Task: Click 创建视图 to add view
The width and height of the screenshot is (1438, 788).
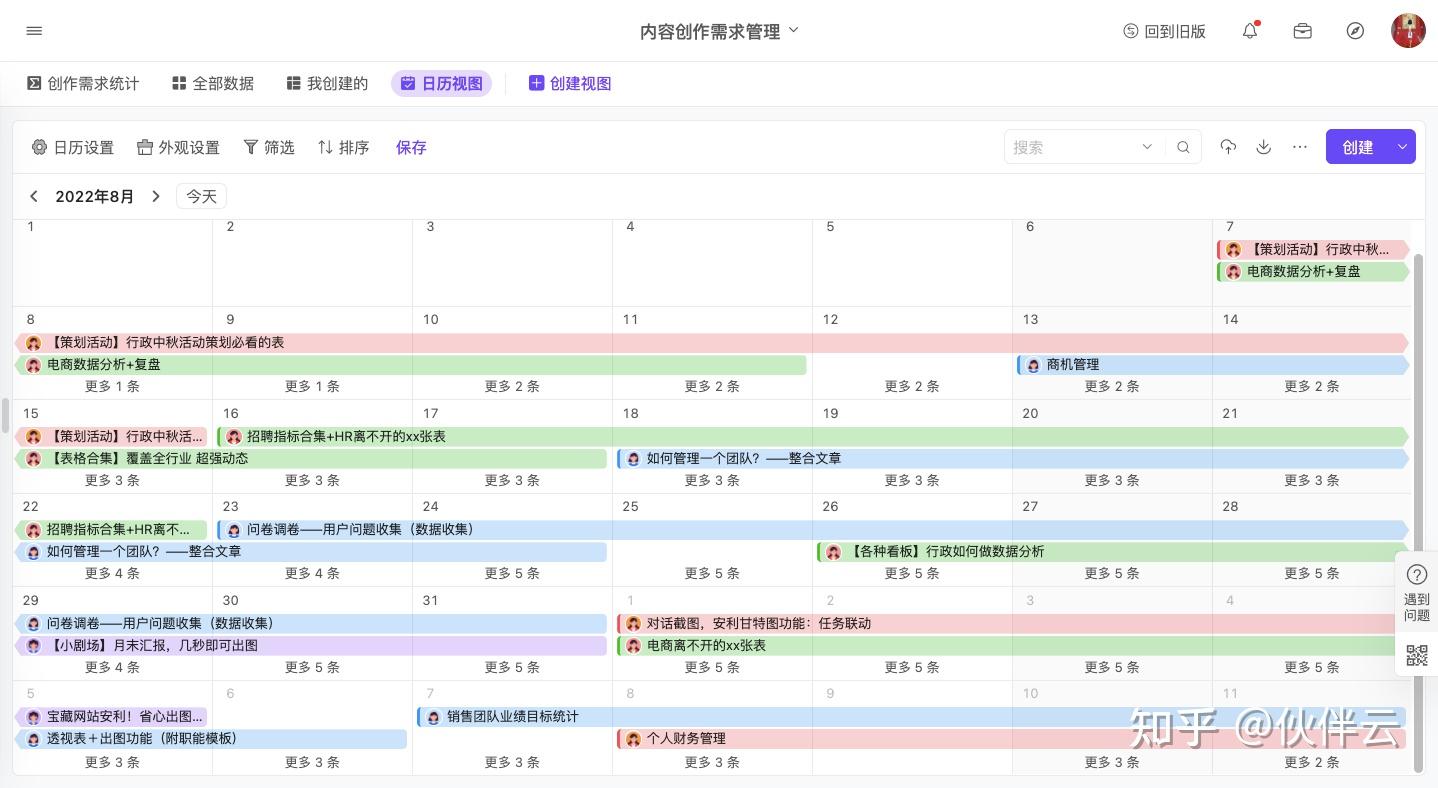Action: (570, 84)
